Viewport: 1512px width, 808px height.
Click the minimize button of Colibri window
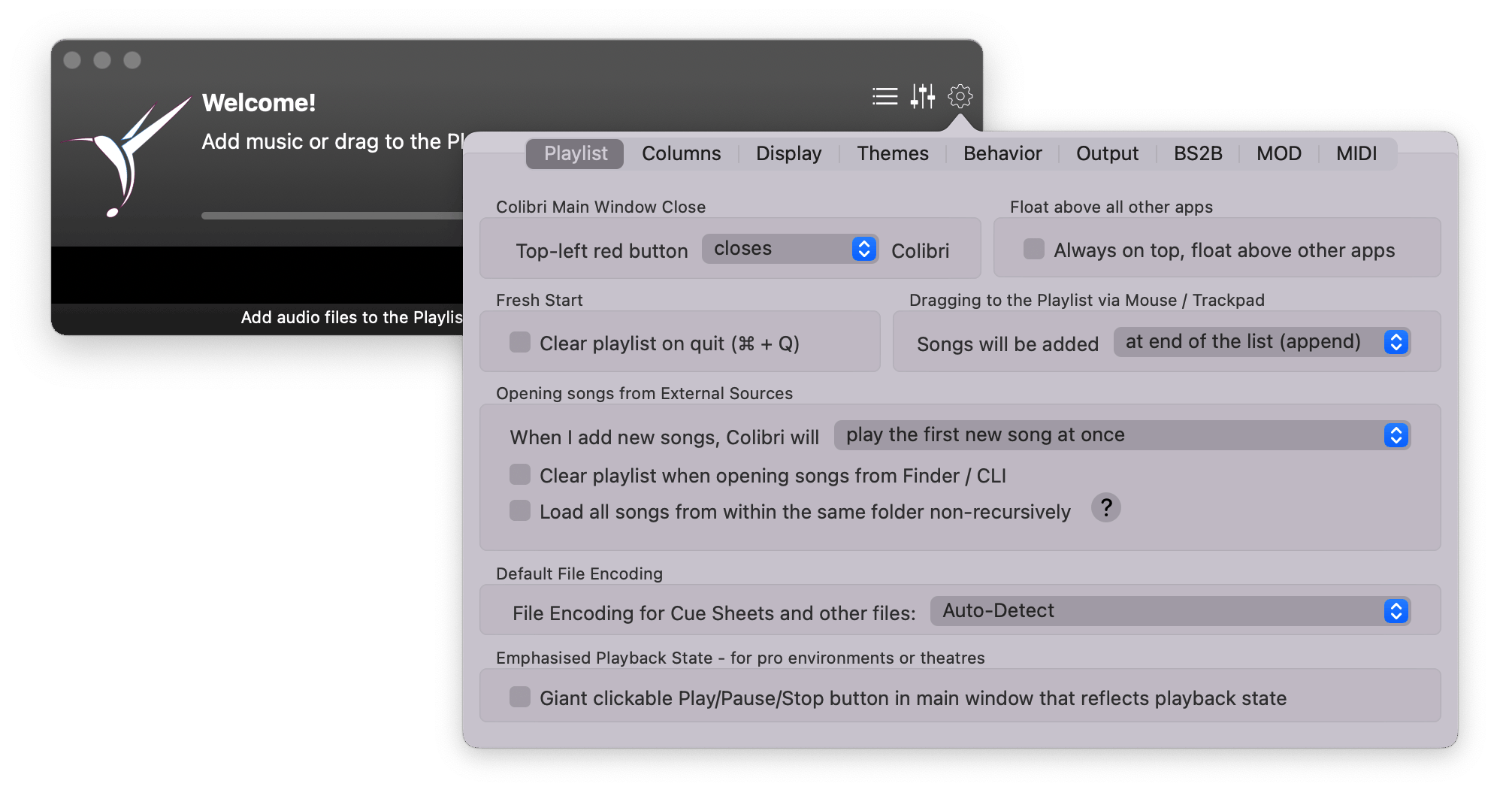tap(102, 60)
